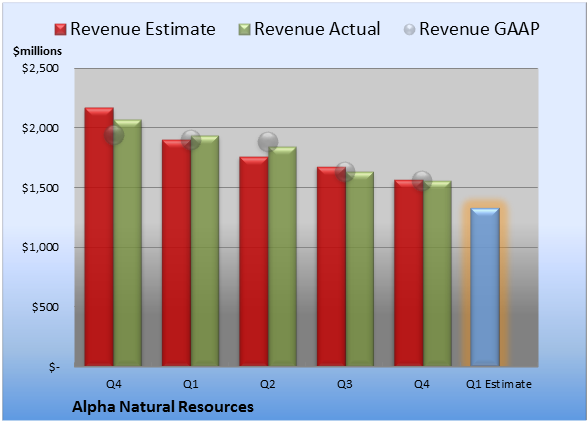Click the 'Q1' category label
588x422 pixels.
point(190,384)
